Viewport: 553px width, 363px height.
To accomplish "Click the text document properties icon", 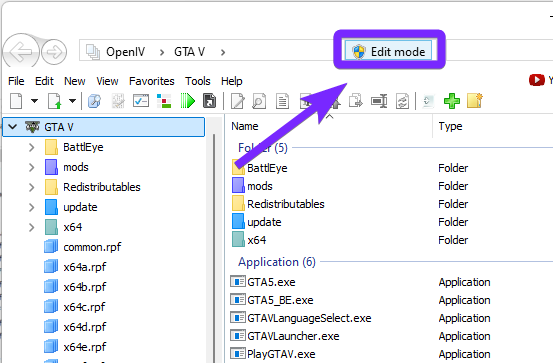I will tap(282, 101).
